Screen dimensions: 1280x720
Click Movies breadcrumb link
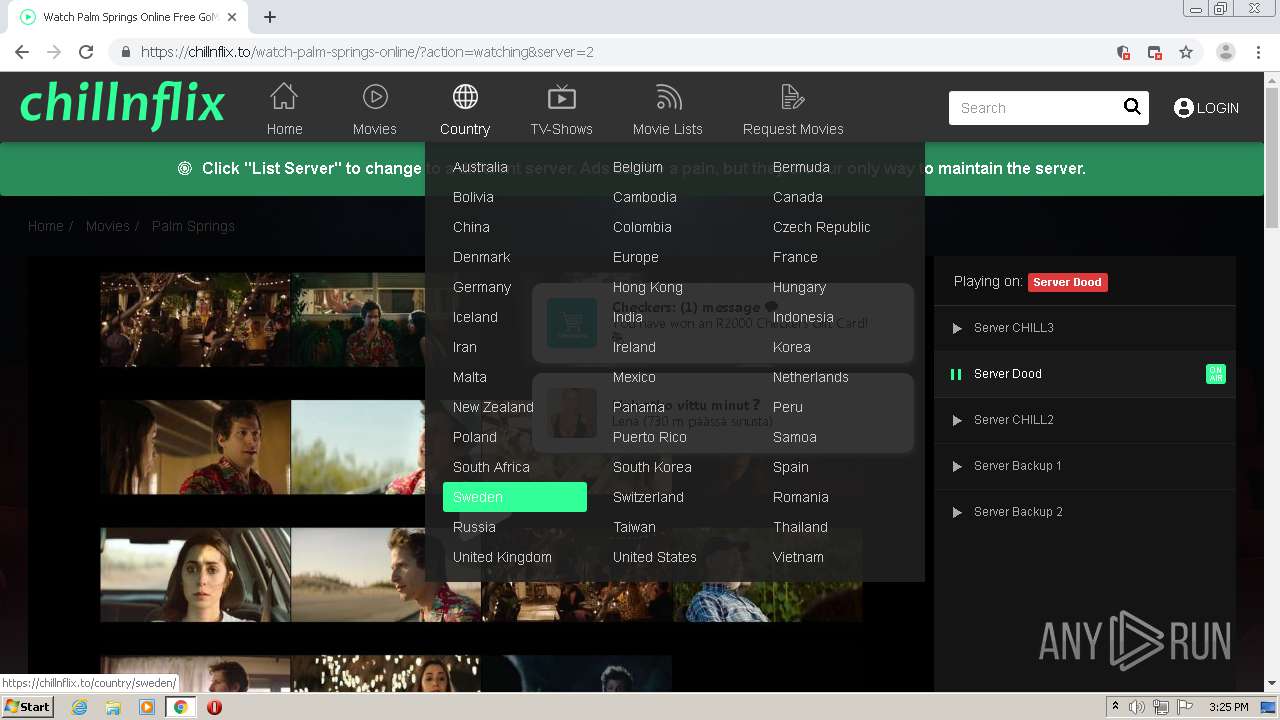108,226
